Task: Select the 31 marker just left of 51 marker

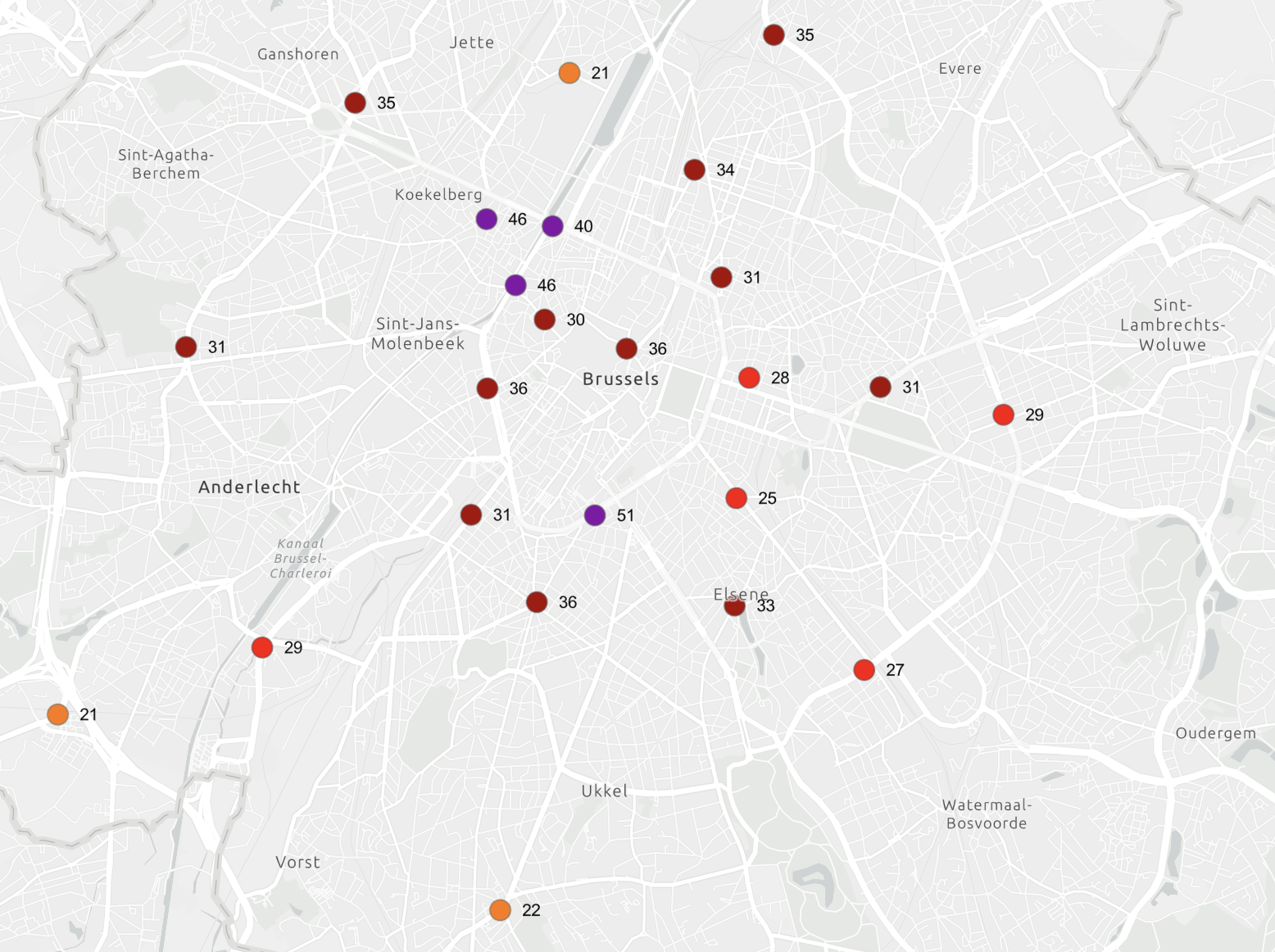Action: [471, 515]
